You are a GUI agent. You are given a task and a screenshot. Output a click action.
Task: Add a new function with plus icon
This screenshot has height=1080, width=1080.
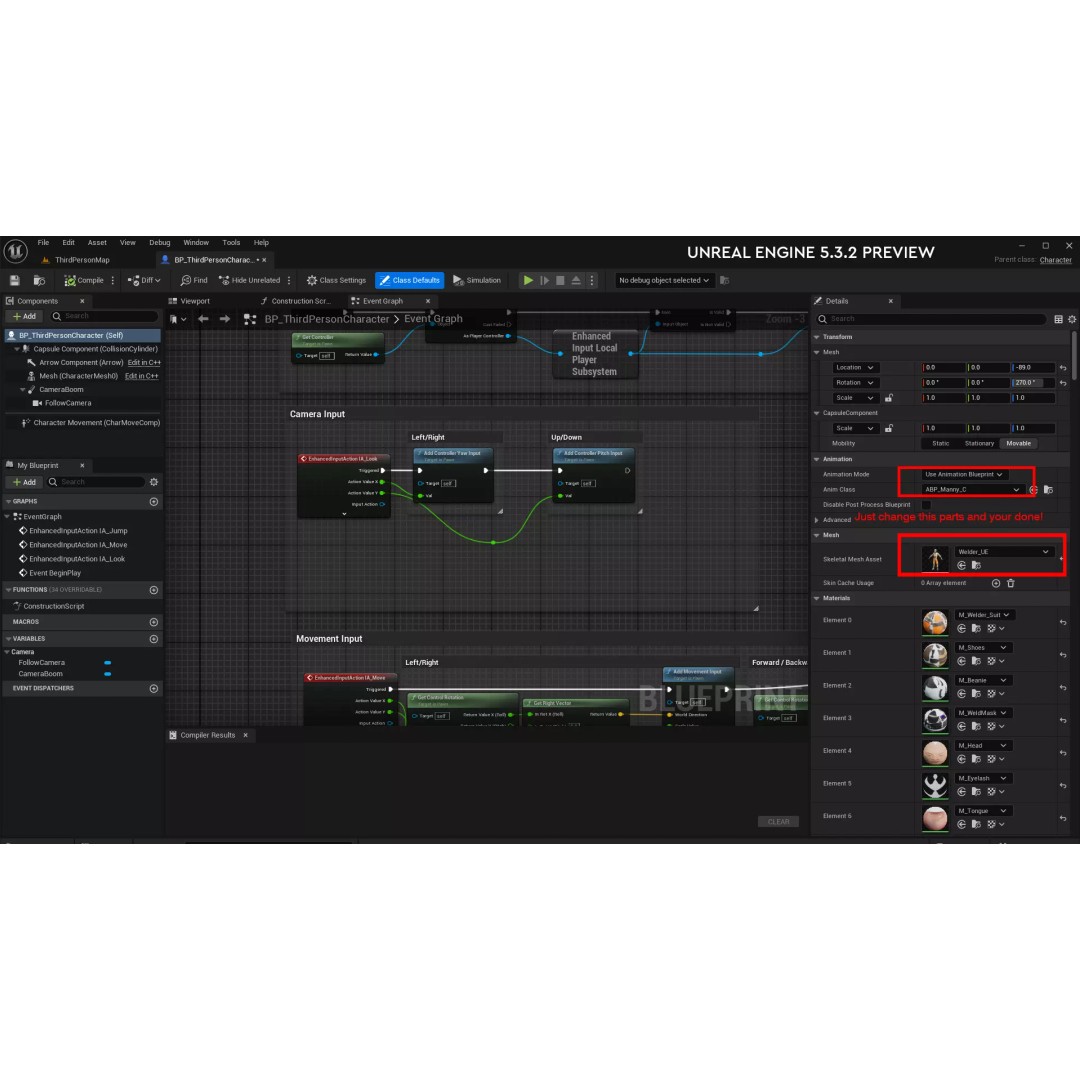(154, 590)
